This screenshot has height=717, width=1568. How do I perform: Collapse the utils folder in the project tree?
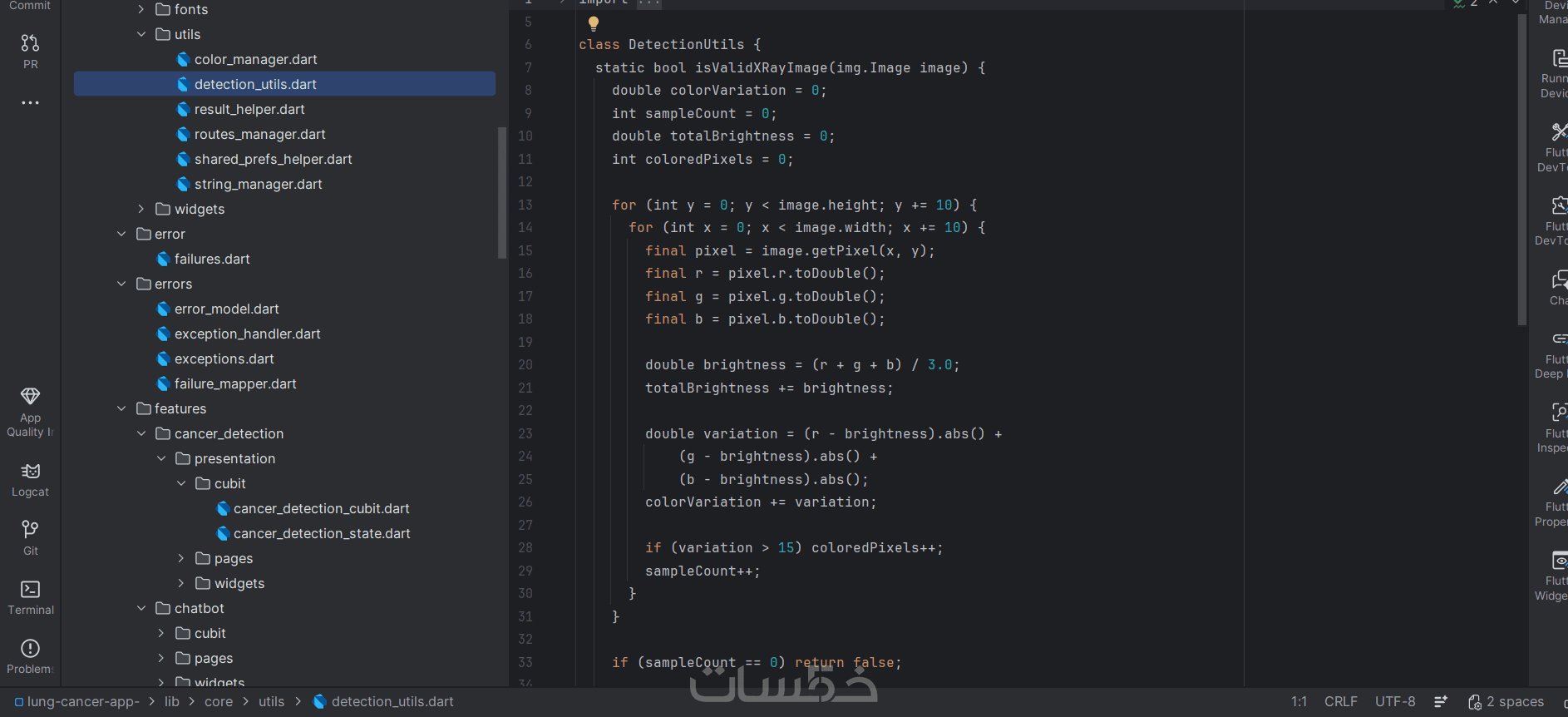(141, 34)
